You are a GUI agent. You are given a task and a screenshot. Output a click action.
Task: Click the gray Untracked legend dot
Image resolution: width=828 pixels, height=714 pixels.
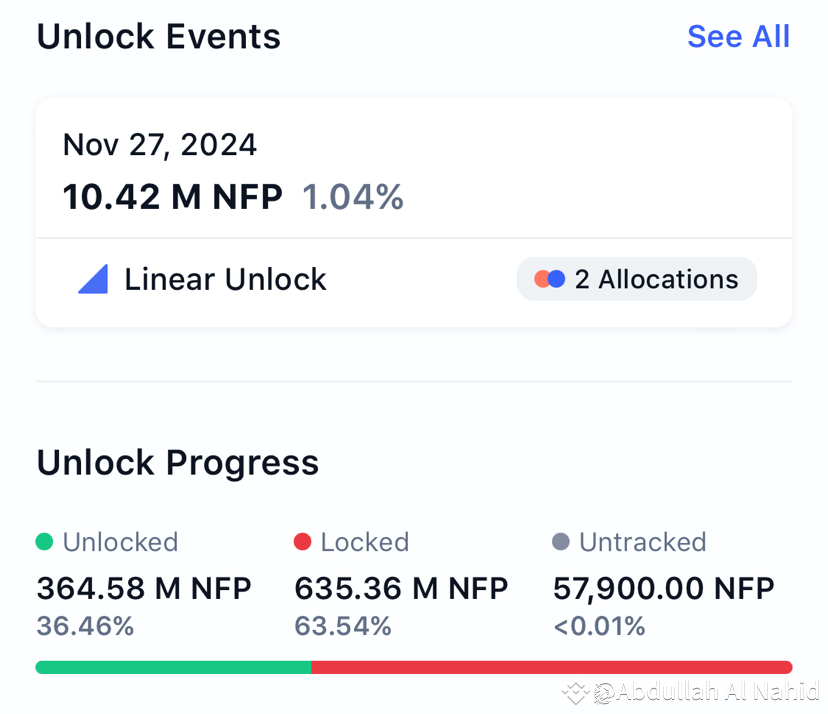click(561, 541)
